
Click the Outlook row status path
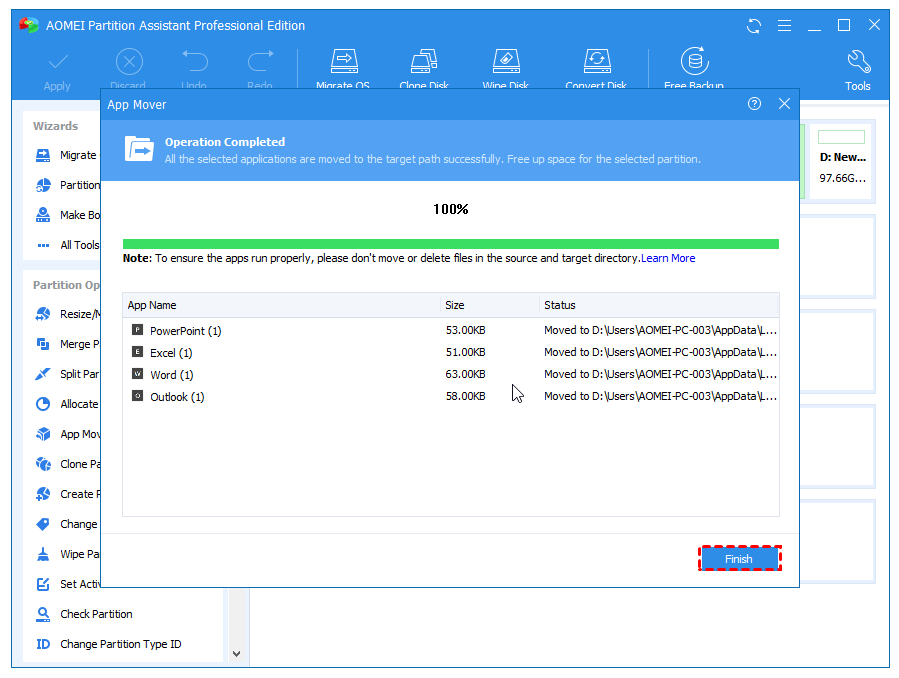pos(660,396)
